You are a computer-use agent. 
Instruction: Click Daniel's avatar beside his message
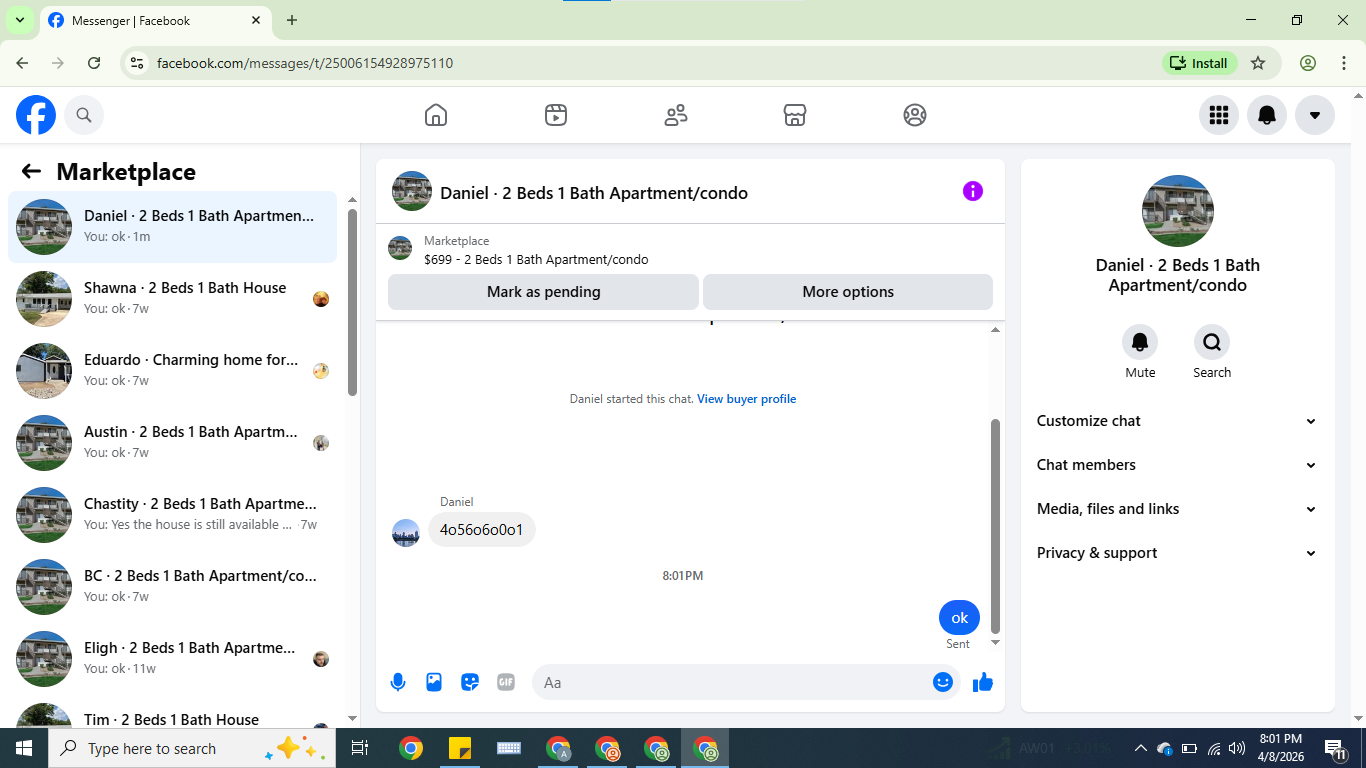click(x=406, y=533)
